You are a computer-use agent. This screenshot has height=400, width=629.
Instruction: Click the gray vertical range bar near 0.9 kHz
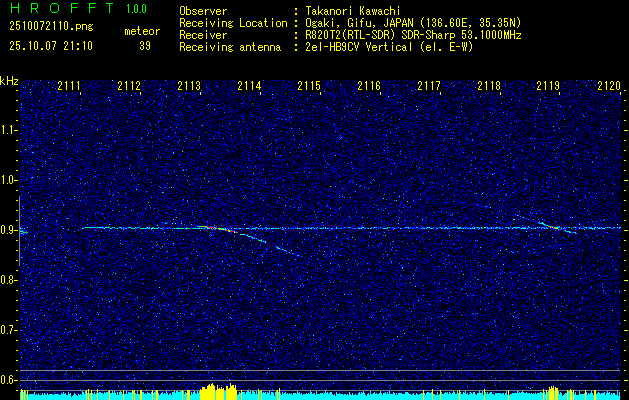pos(19,231)
